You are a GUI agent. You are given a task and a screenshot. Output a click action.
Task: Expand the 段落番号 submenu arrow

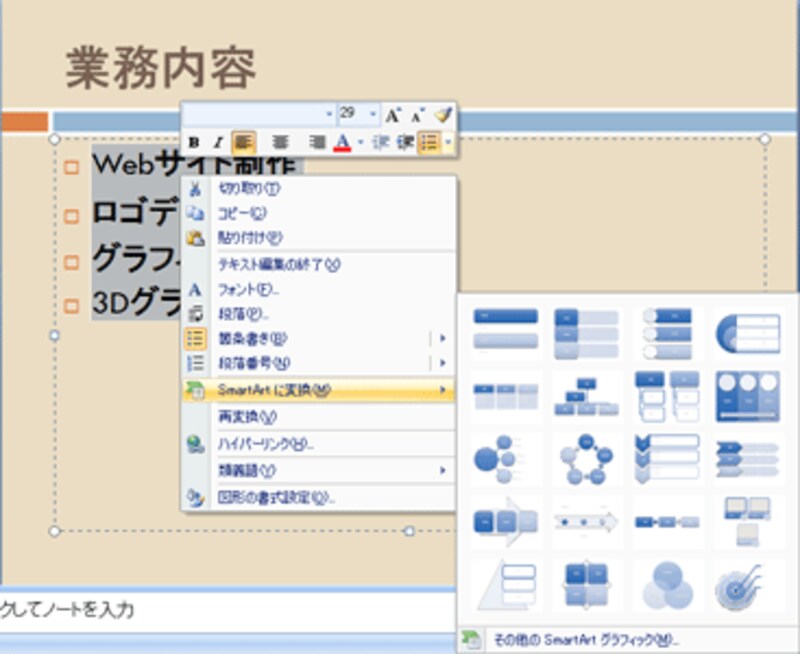click(442, 363)
